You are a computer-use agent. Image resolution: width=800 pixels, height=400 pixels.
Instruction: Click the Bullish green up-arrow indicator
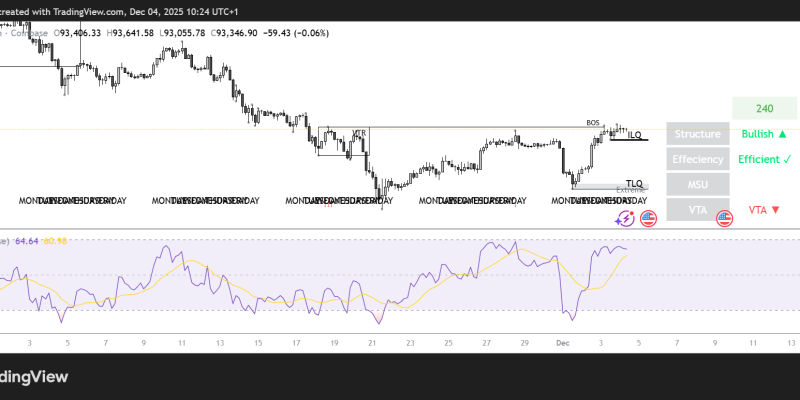tap(764, 134)
